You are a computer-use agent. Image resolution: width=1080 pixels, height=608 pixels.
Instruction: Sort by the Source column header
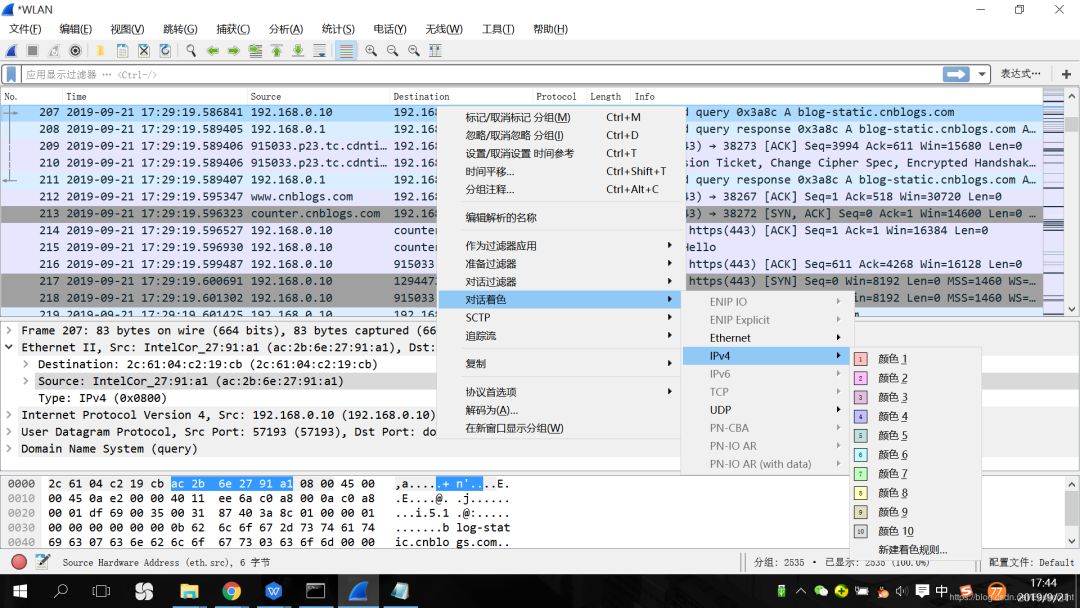[x=318, y=96]
